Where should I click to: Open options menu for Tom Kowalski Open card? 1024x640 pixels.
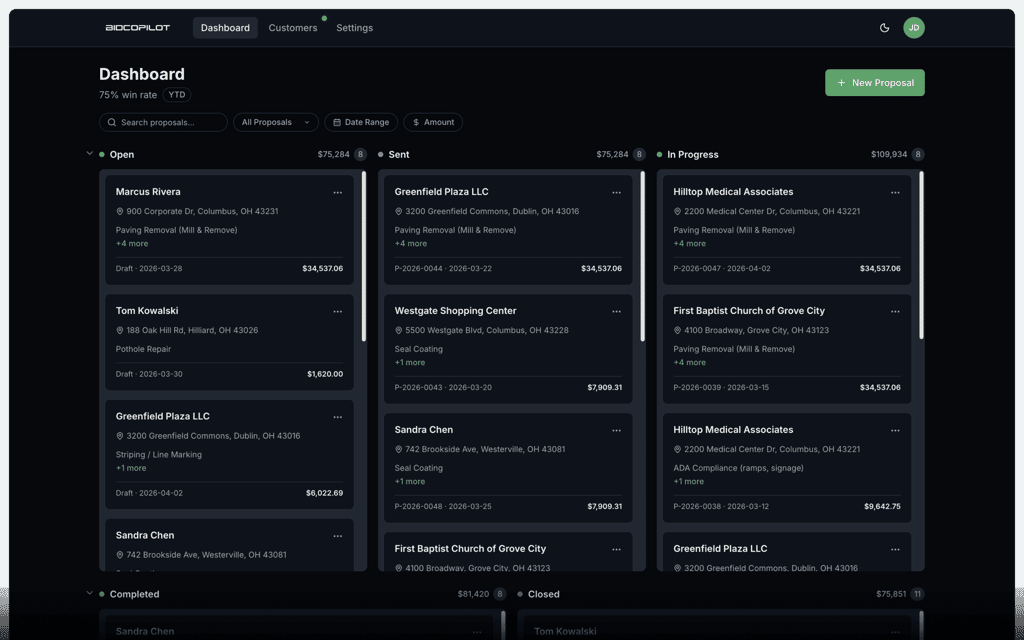(338, 312)
